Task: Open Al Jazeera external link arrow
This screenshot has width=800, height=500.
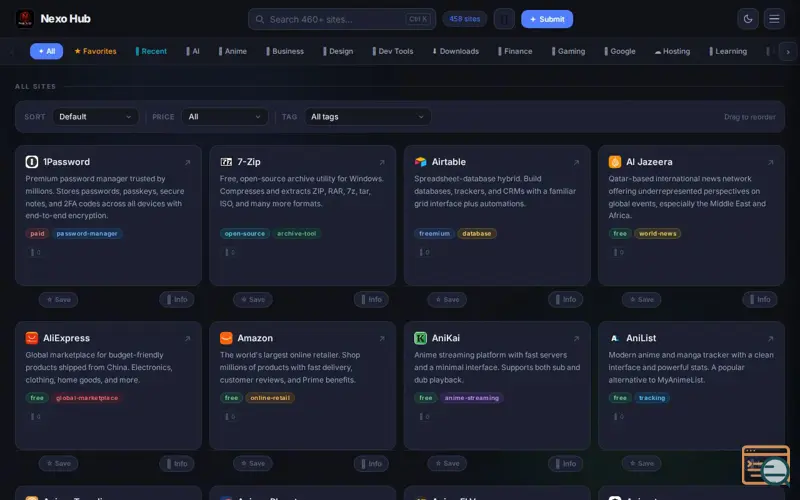Action: click(x=770, y=162)
